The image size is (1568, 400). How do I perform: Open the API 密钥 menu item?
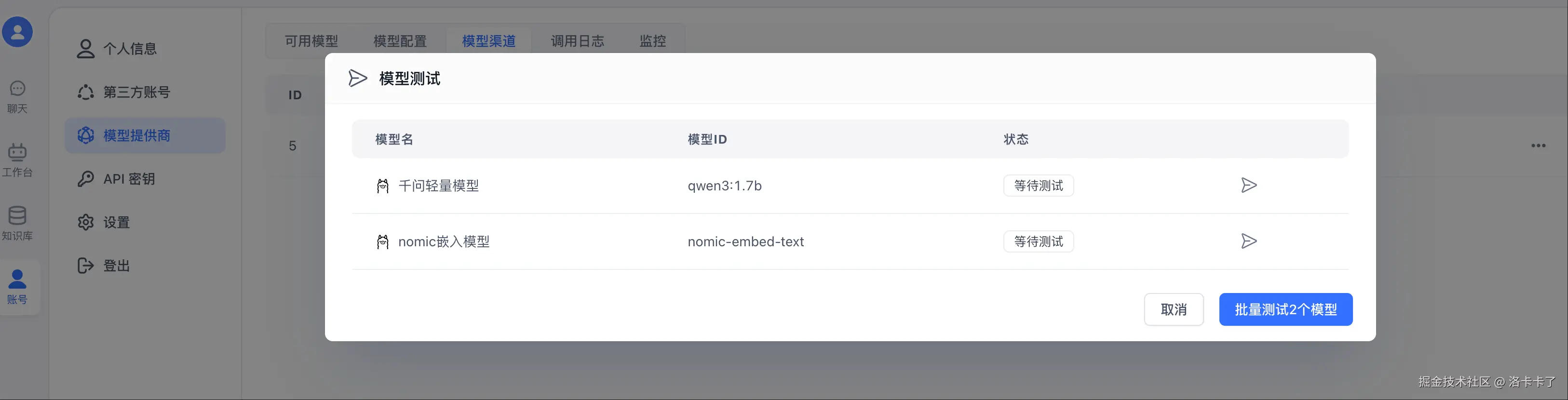(128, 179)
